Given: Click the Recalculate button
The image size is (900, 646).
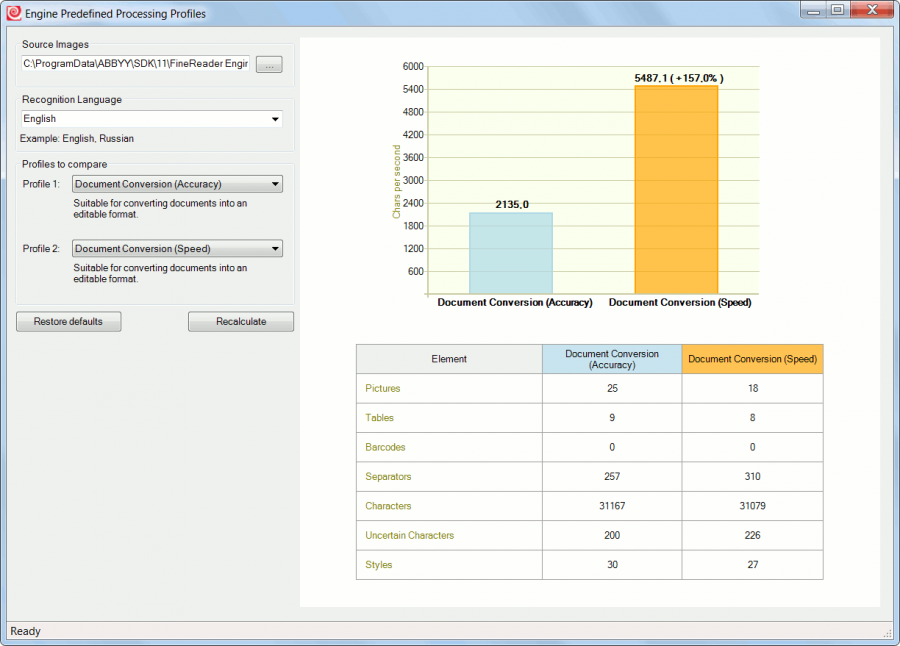Looking at the screenshot, I should pyautogui.click(x=241, y=322).
